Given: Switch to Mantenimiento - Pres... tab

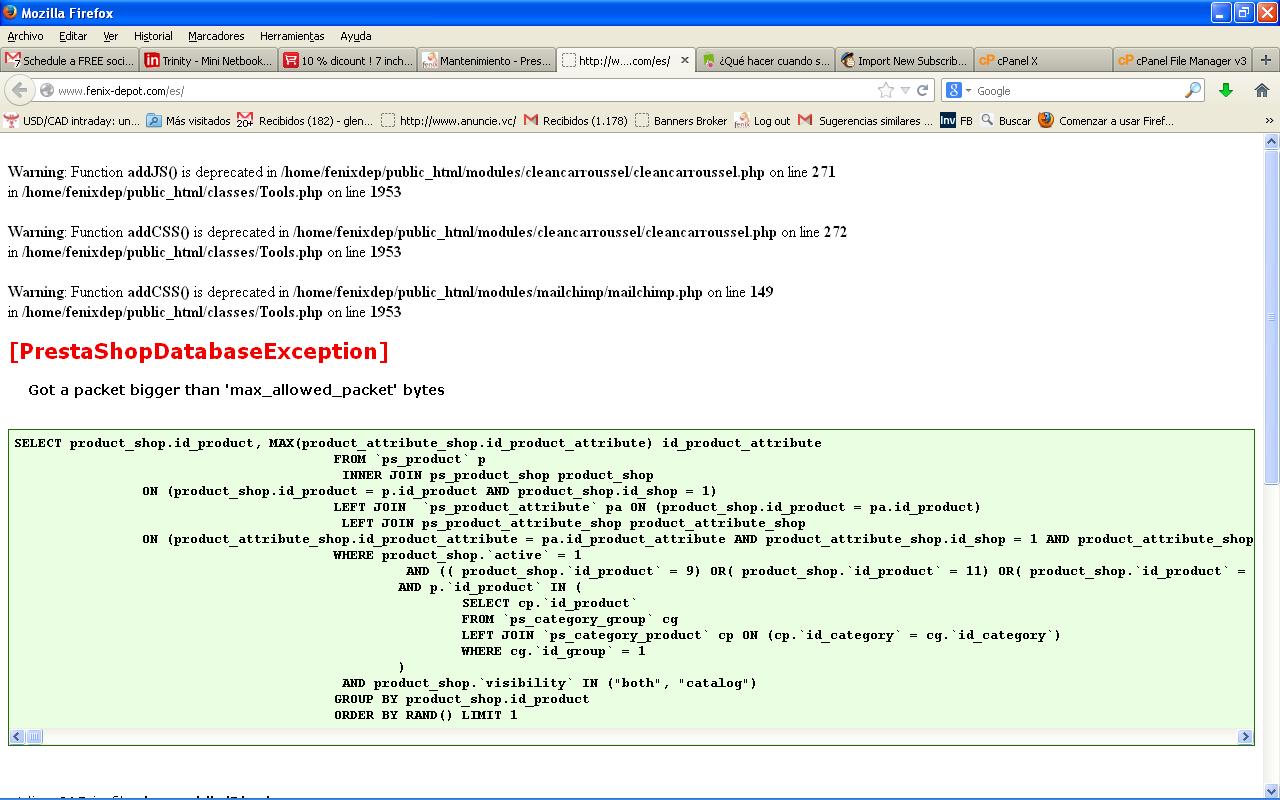Looking at the screenshot, I should (486, 60).
